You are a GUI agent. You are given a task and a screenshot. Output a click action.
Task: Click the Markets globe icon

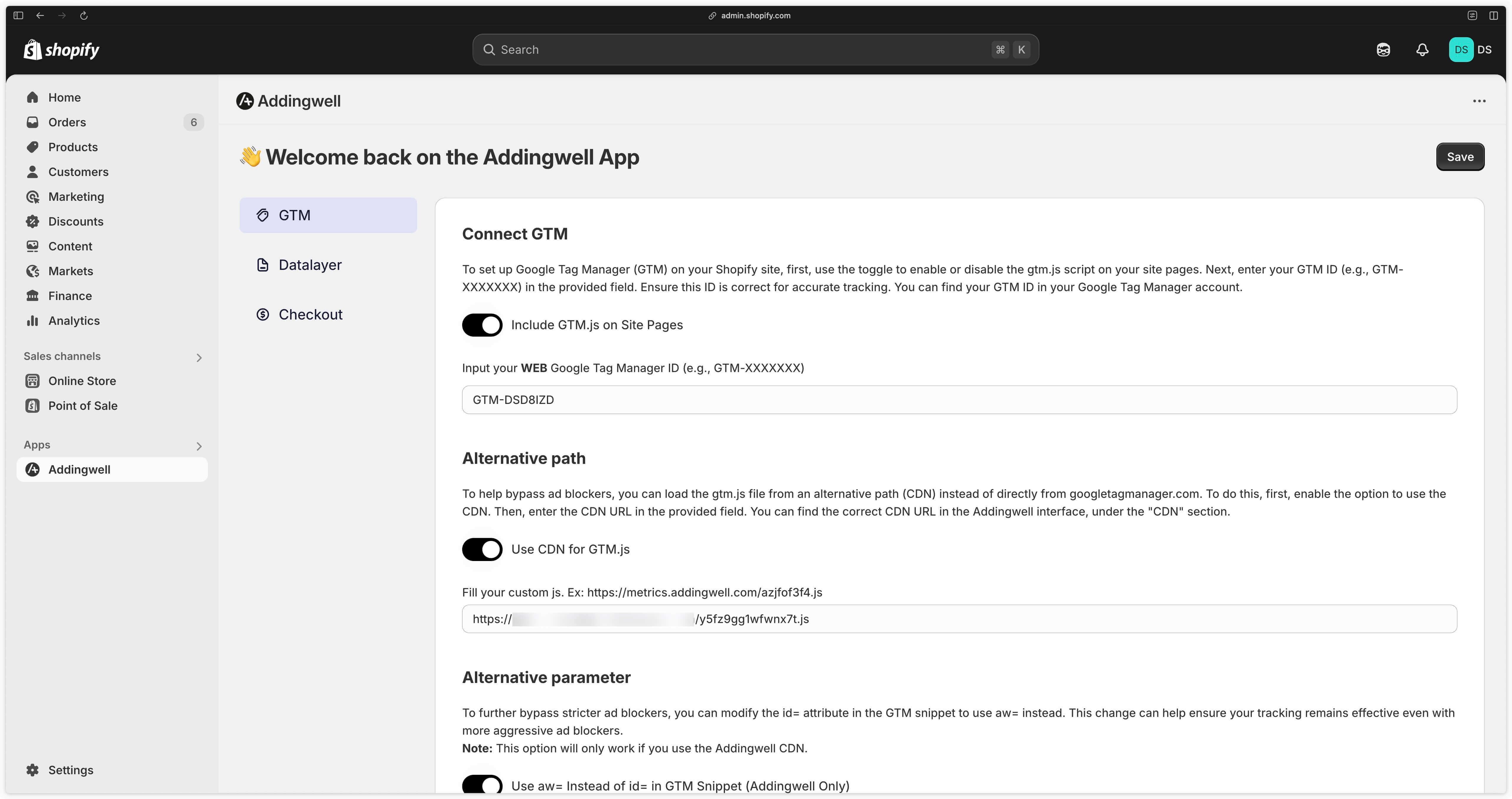click(x=33, y=271)
